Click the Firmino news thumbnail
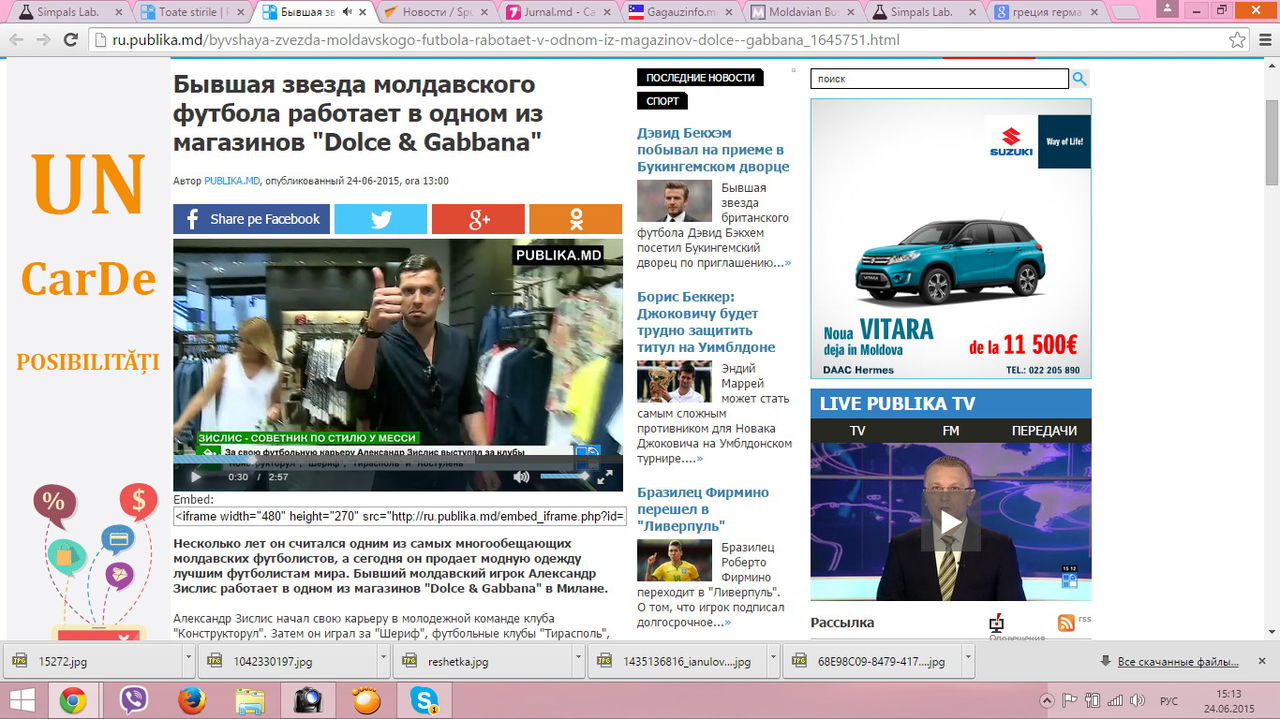Viewport: 1280px width, 719px height. 674,560
